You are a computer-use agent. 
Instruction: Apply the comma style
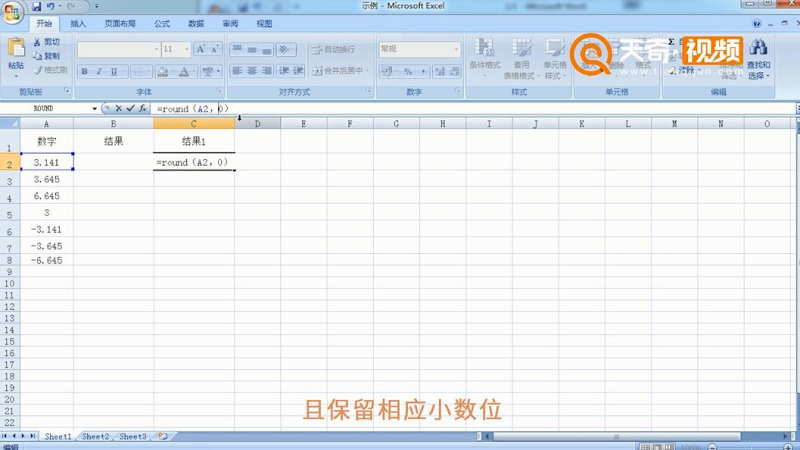pyautogui.click(x=422, y=71)
